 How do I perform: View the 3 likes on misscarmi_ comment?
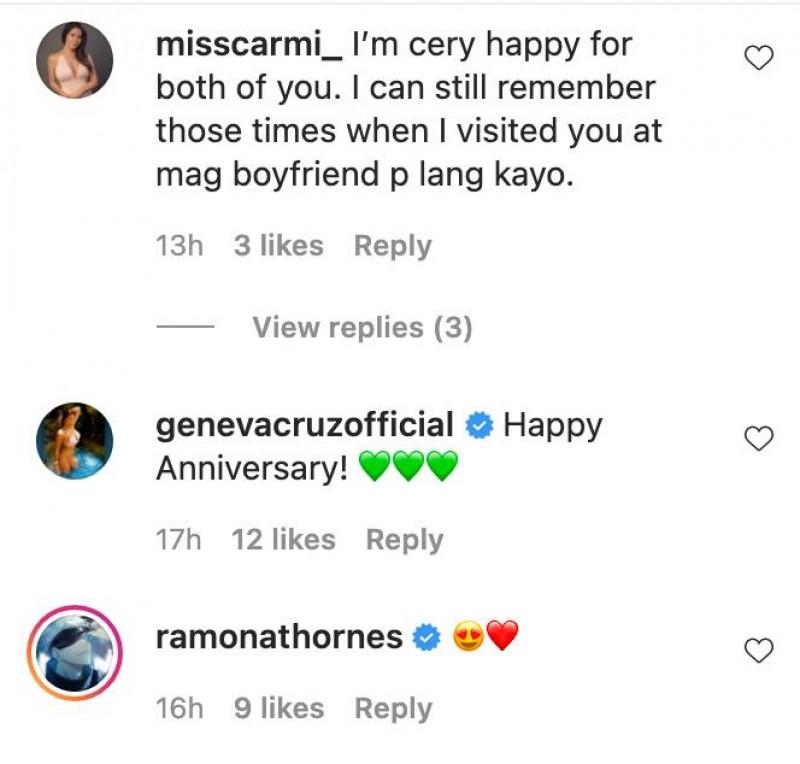[278, 246]
